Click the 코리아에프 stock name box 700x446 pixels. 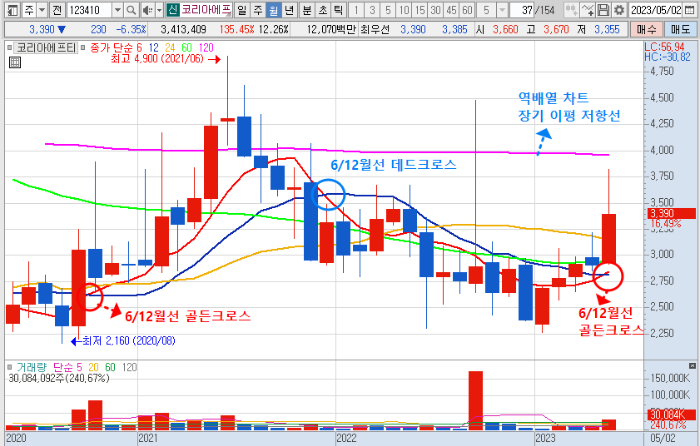point(206,10)
